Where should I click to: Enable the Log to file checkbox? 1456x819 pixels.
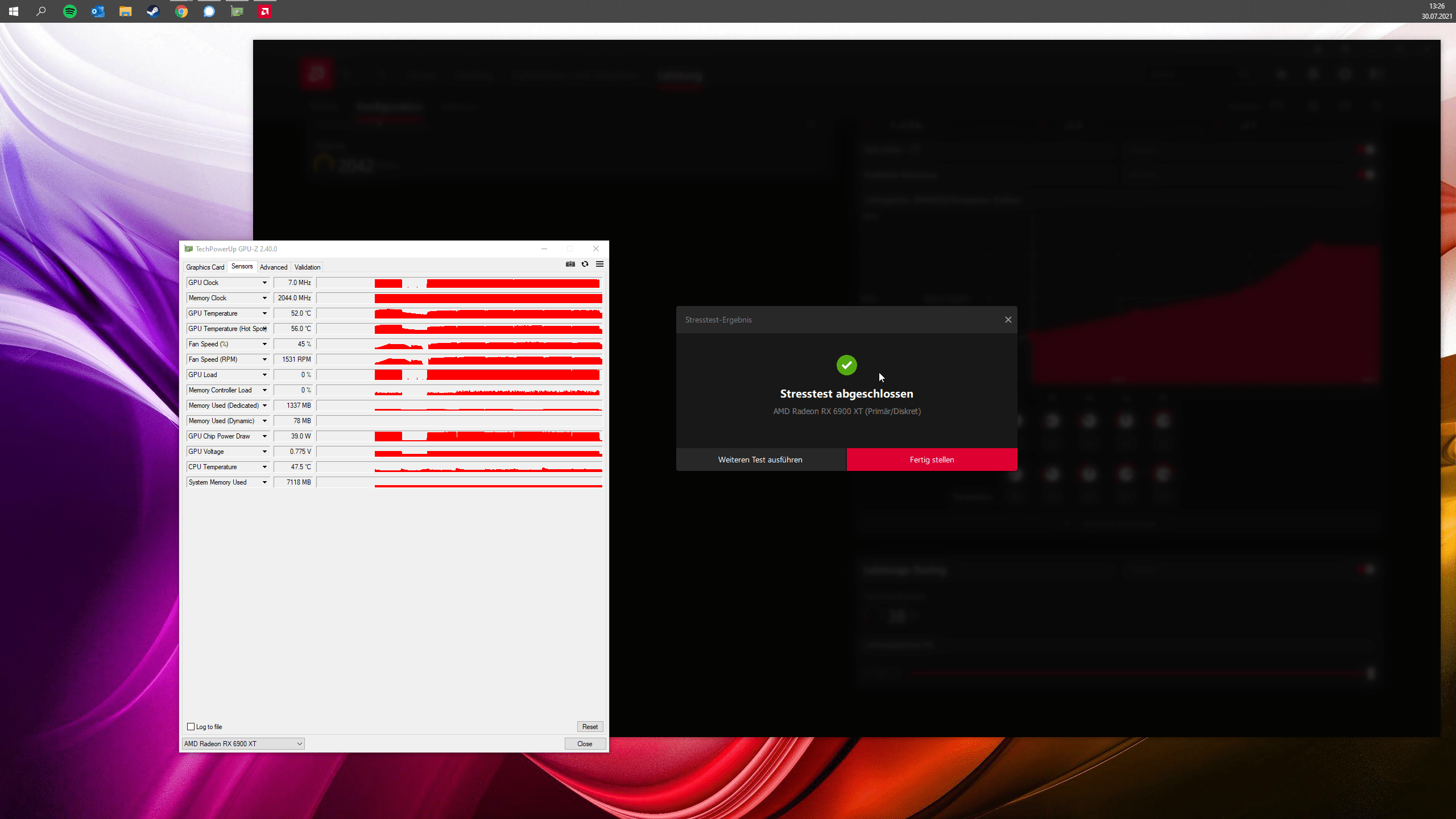[x=191, y=726]
